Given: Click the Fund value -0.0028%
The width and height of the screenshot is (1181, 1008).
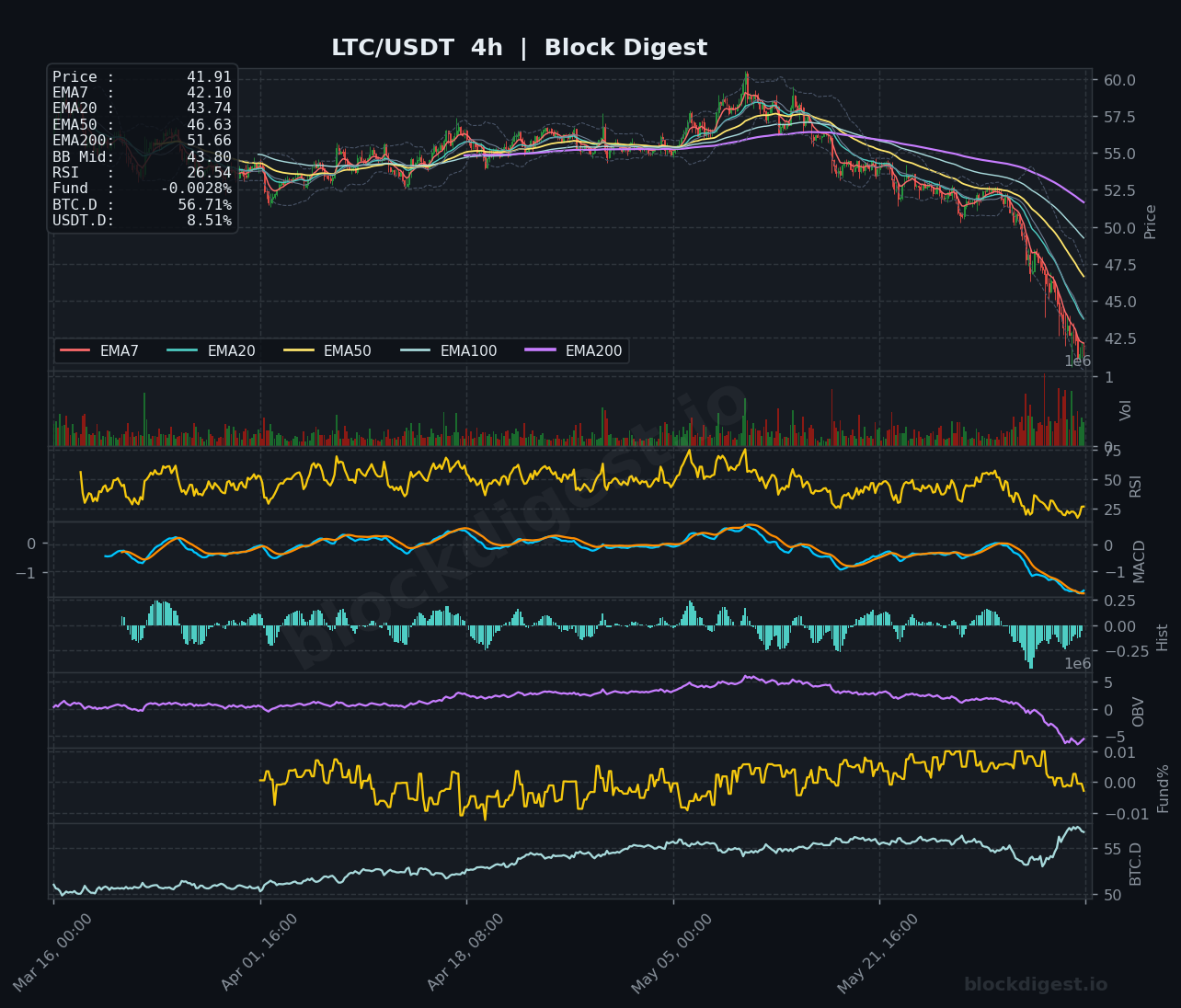Looking at the screenshot, I should click(x=197, y=189).
